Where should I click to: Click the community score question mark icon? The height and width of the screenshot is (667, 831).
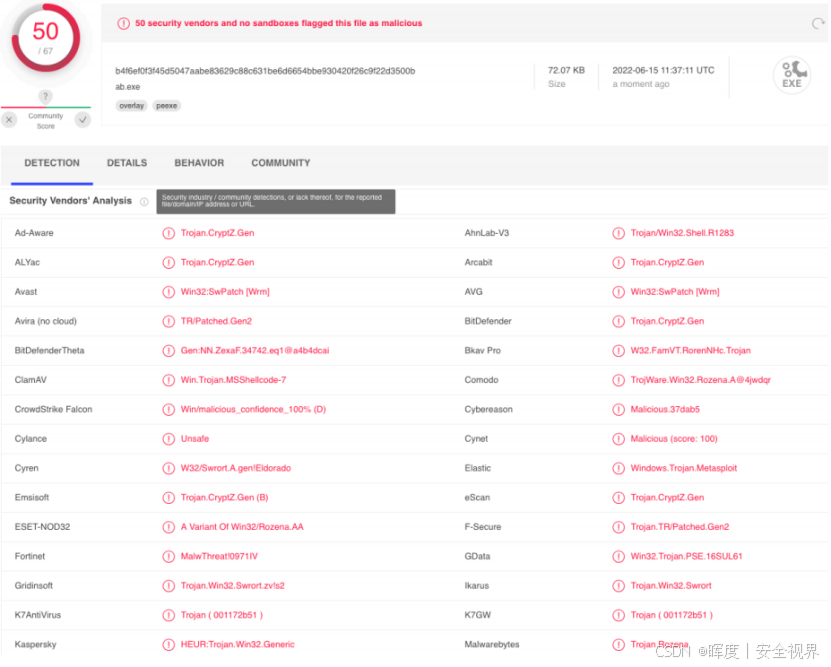coord(46,96)
